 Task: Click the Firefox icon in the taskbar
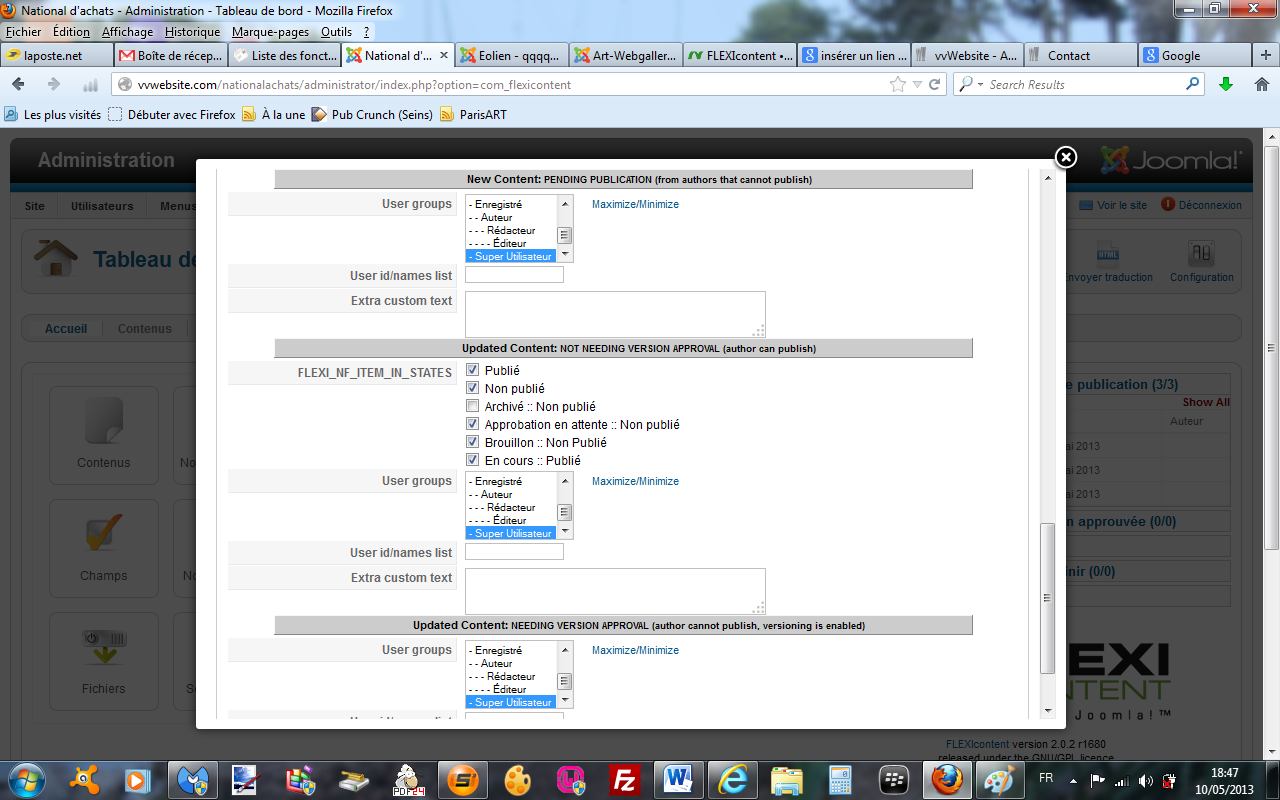(x=946, y=779)
